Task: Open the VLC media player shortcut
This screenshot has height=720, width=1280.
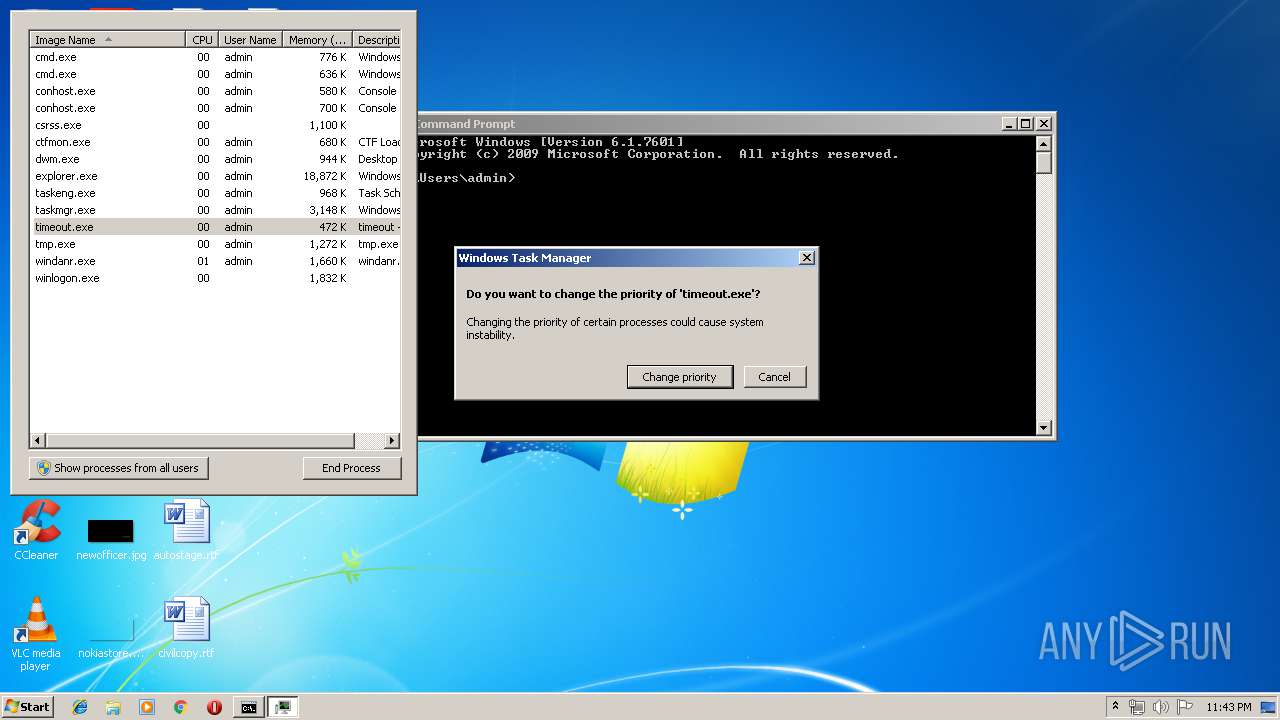Action: [x=36, y=634]
